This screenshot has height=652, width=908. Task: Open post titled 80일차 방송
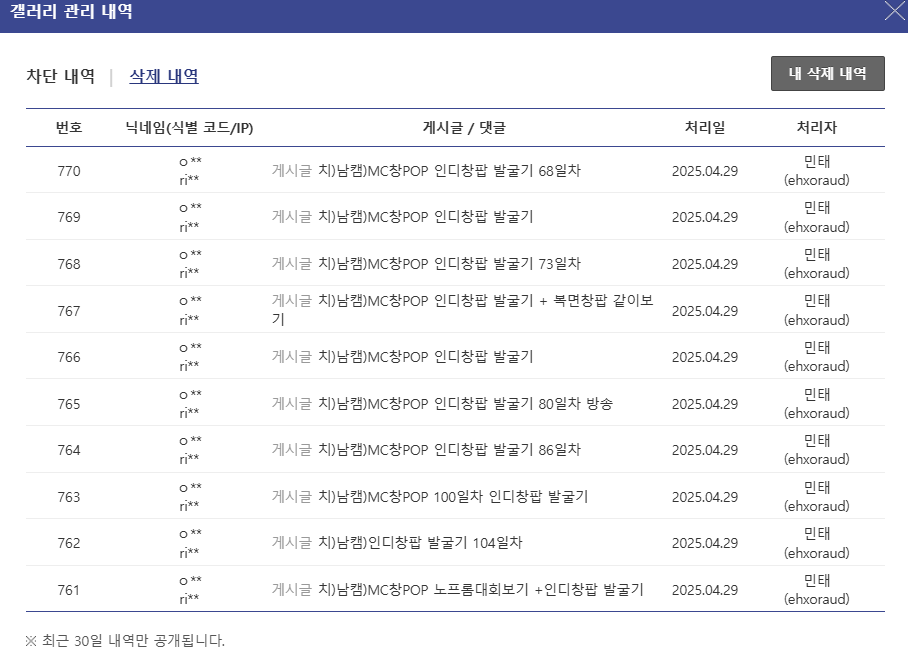tap(466, 404)
